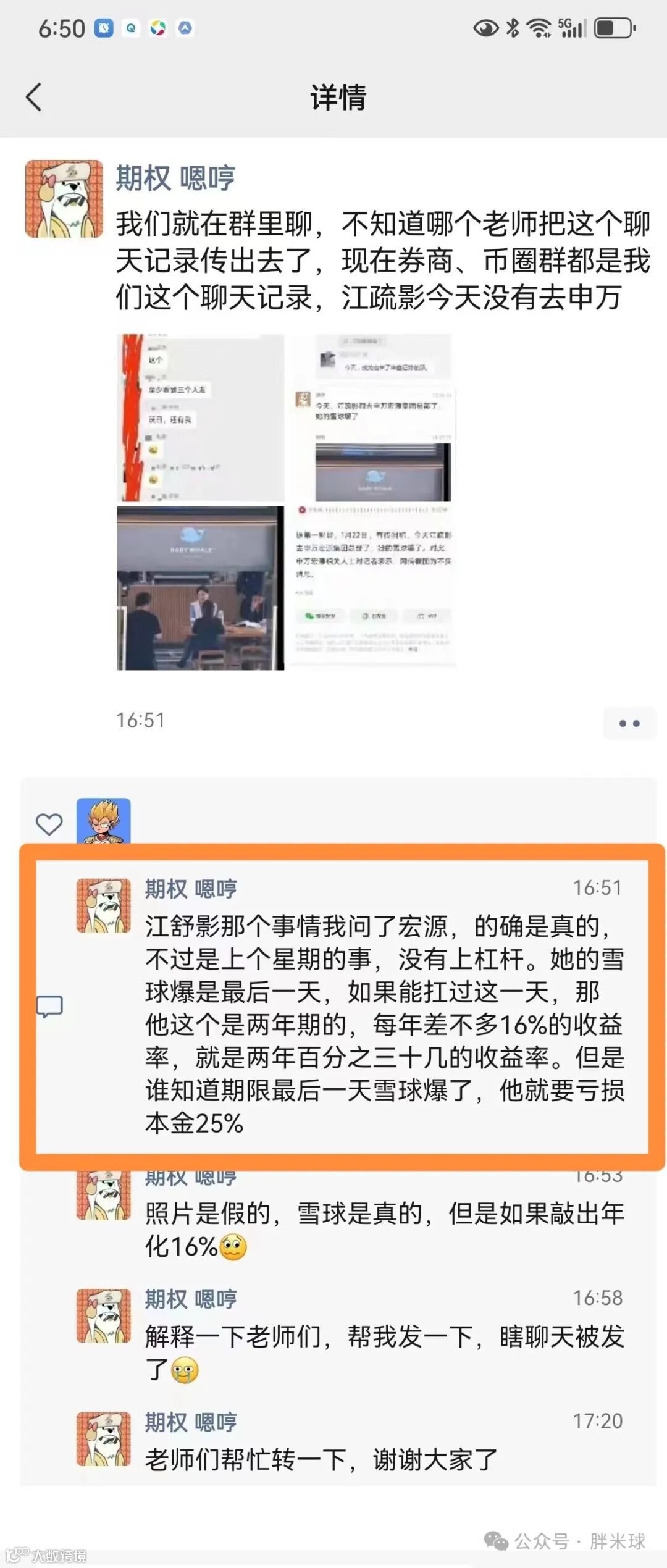Open the top-left chat screenshot thumbnail

[200, 418]
